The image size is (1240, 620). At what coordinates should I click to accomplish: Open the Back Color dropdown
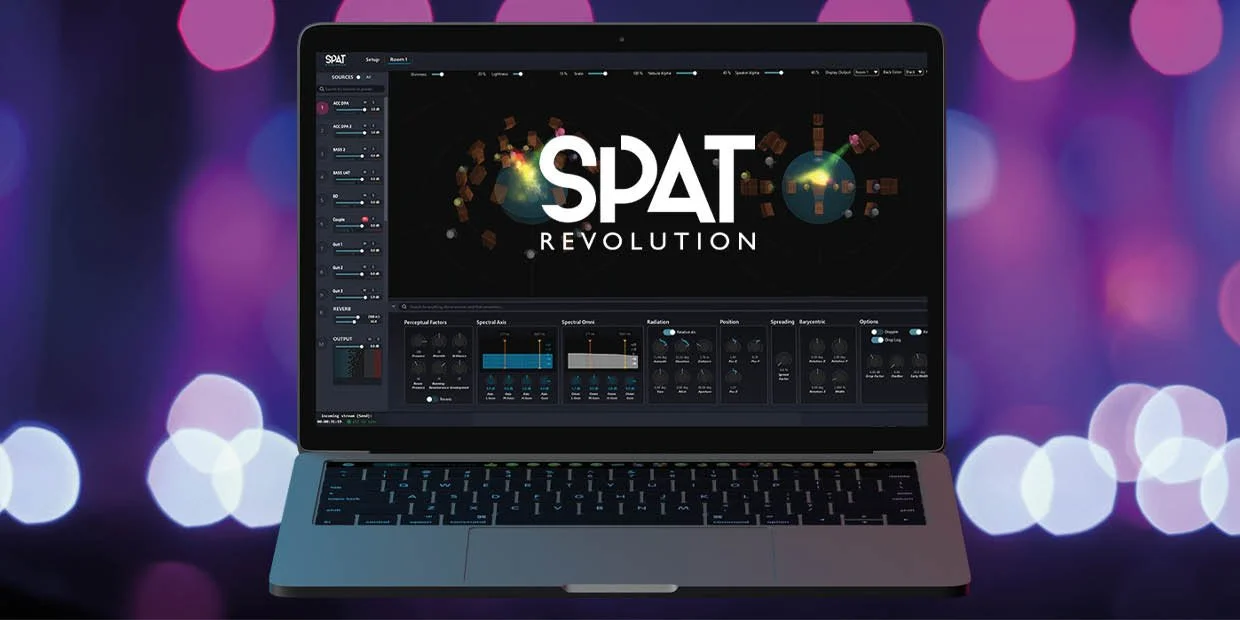click(x=914, y=72)
